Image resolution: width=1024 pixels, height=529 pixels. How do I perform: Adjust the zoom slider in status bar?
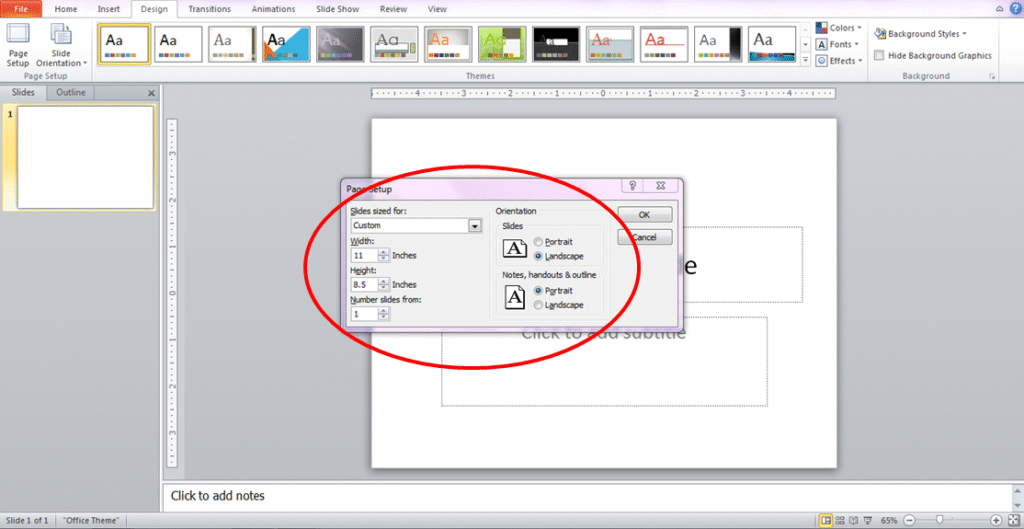939,520
